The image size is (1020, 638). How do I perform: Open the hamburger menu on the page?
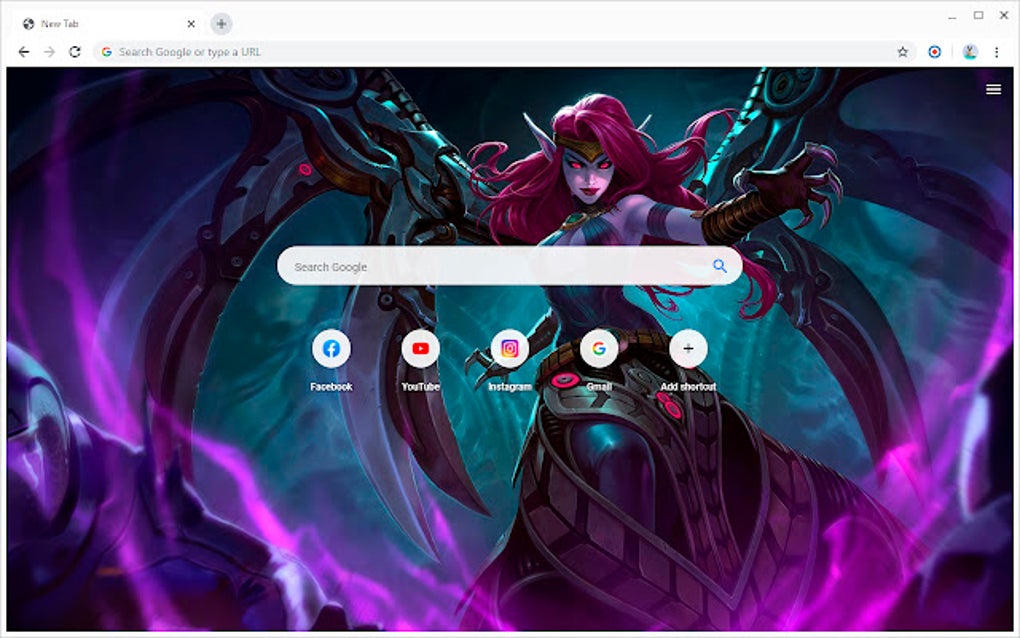click(993, 90)
